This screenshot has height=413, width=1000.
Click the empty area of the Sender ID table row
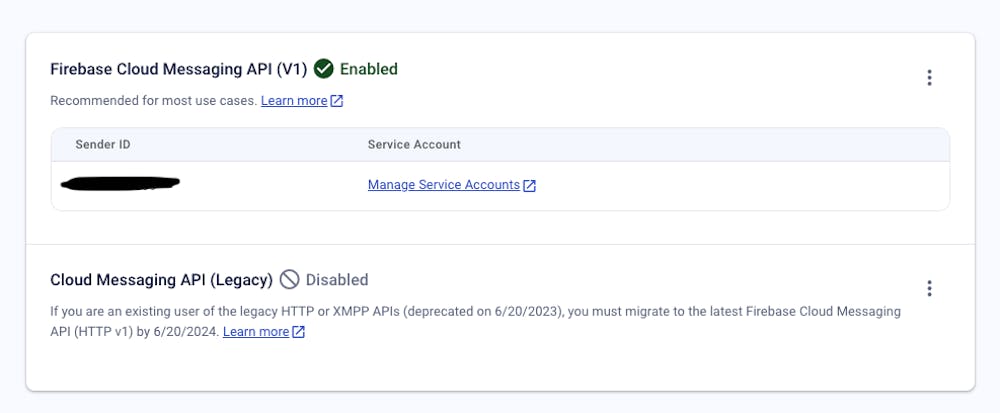(x=740, y=185)
